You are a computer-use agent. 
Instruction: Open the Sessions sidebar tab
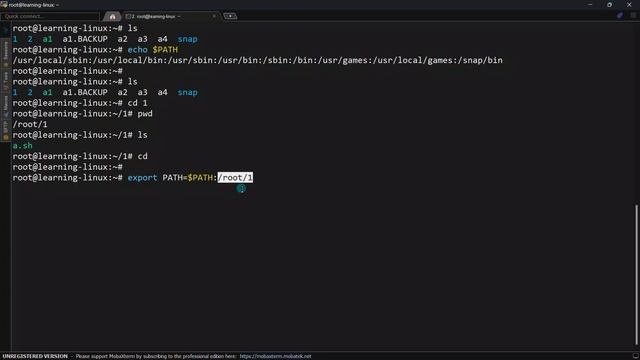pyautogui.click(x=5, y=53)
